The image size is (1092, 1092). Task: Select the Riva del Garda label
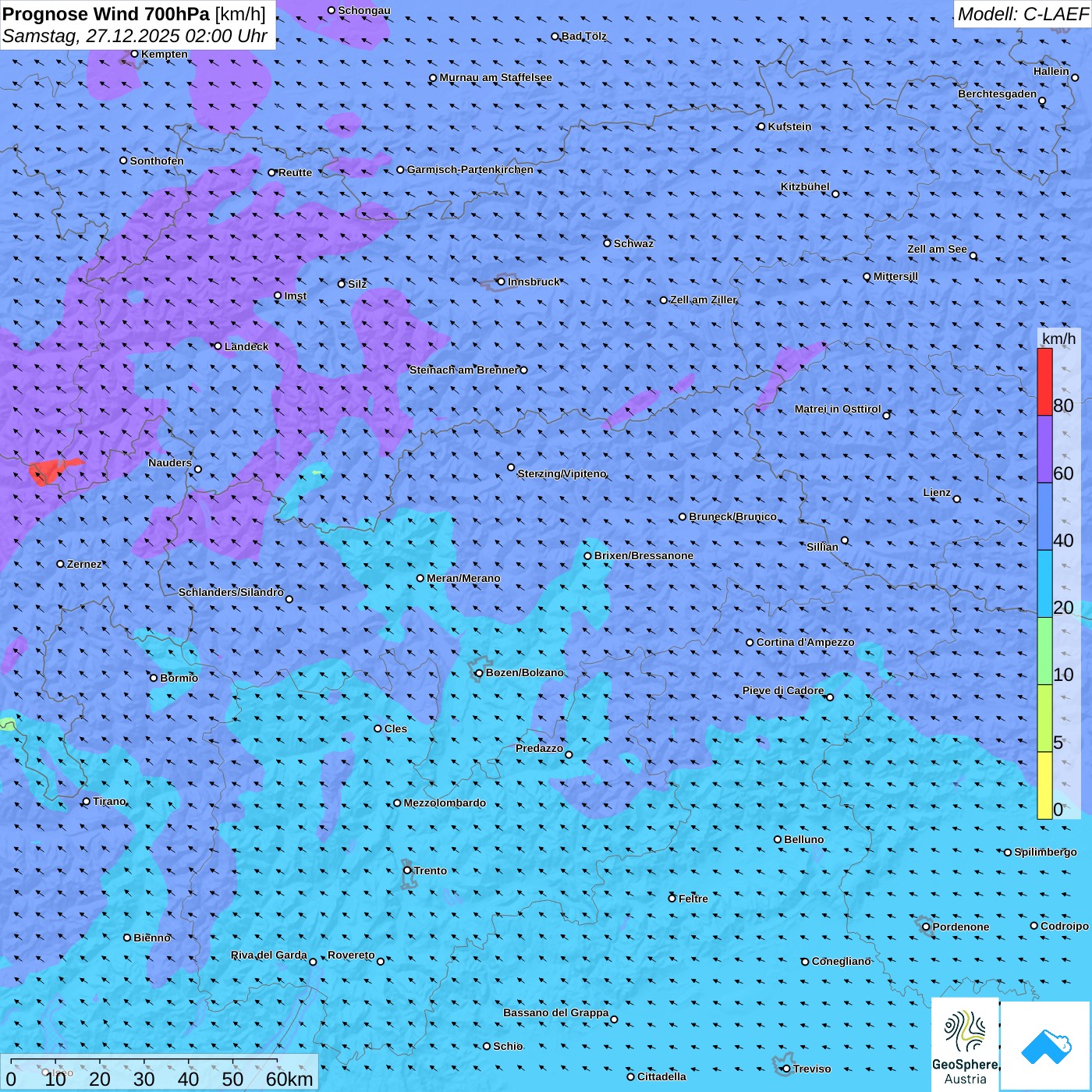point(269,955)
